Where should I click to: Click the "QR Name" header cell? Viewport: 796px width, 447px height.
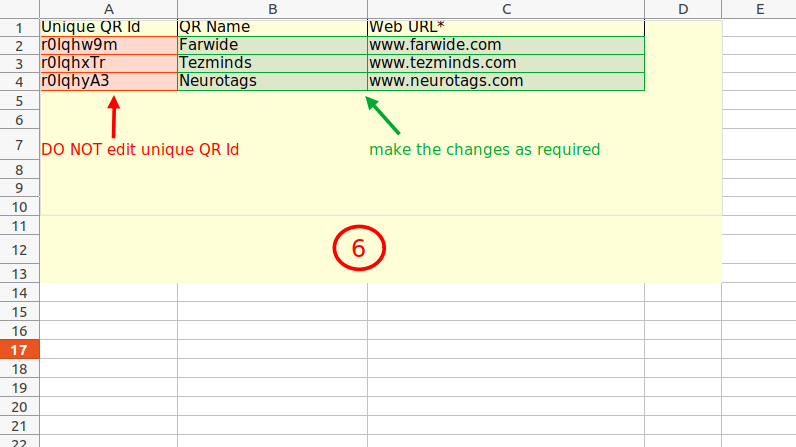272,27
